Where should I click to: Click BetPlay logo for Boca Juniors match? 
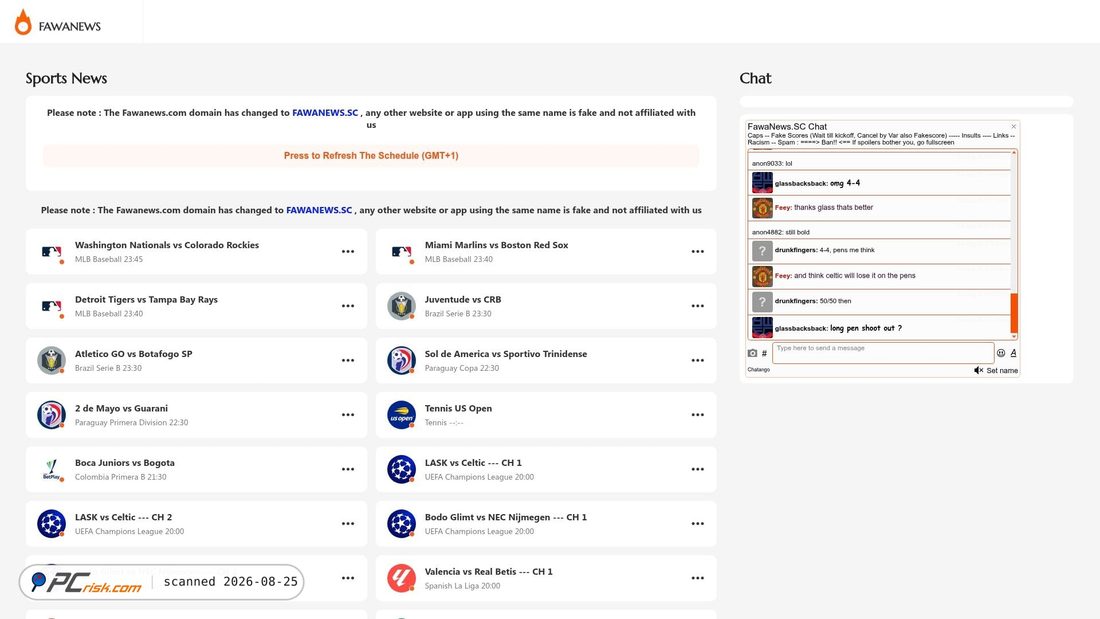click(x=51, y=469)
